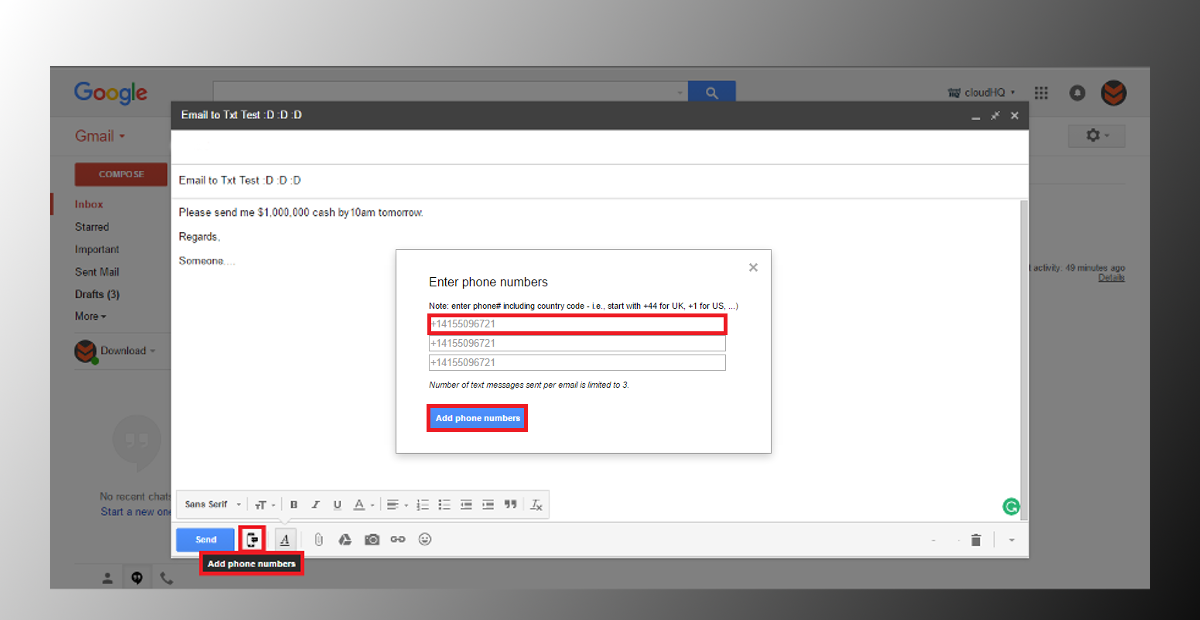This screenshot has height=620, width=1200.
Task: Click the first phone number input field
Action: (x=577, y=324)
